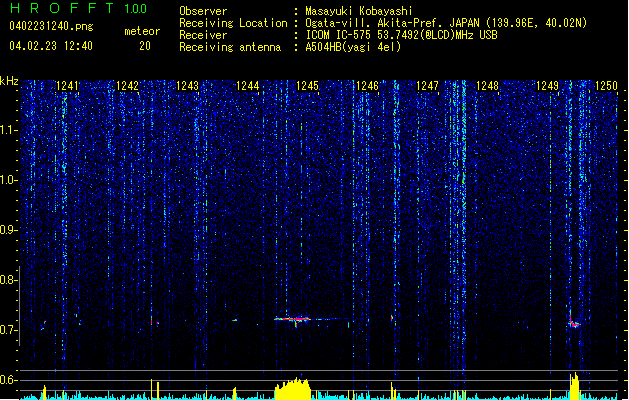Click the 1243 time marker
This screenshot has width=629, height=400.
[187, 86]
